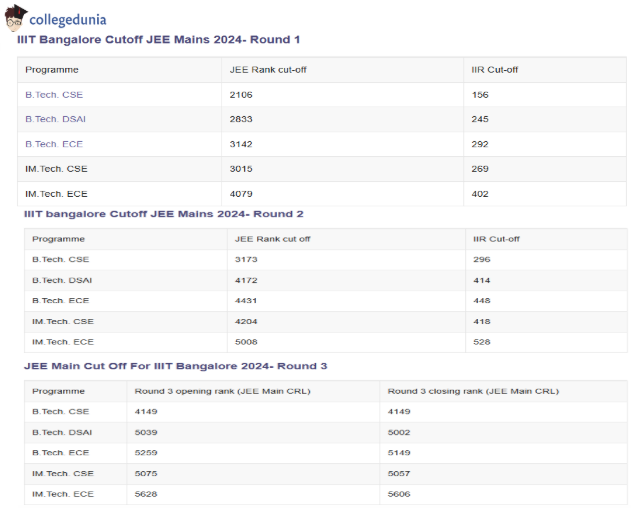
Task: Open the B.Tech. ECE link in Round 1
Action: 54,144
